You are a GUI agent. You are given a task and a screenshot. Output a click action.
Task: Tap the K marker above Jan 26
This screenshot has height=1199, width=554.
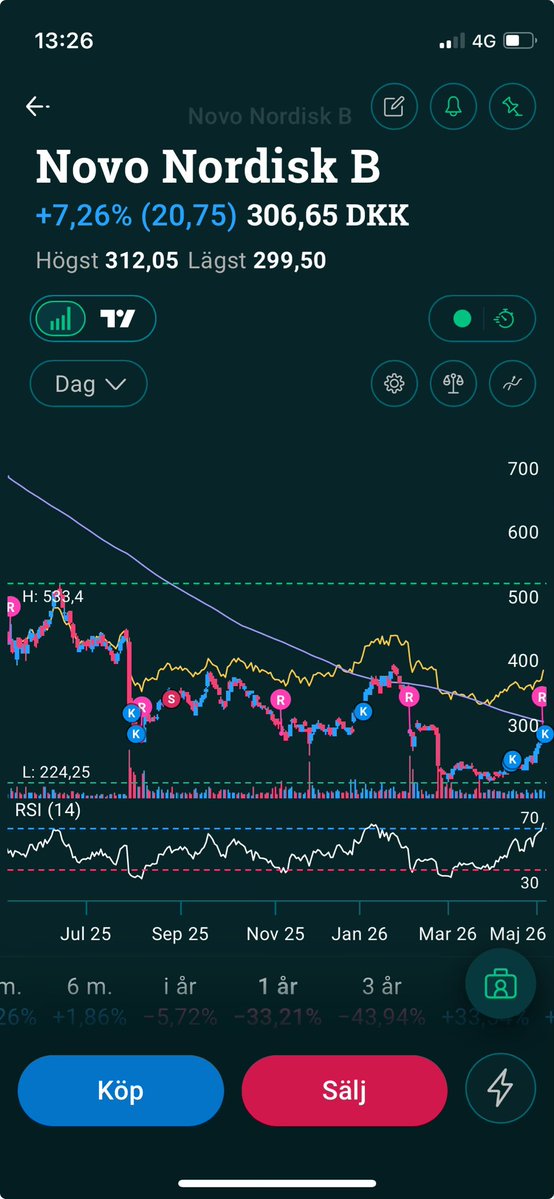tap(364, 711)
